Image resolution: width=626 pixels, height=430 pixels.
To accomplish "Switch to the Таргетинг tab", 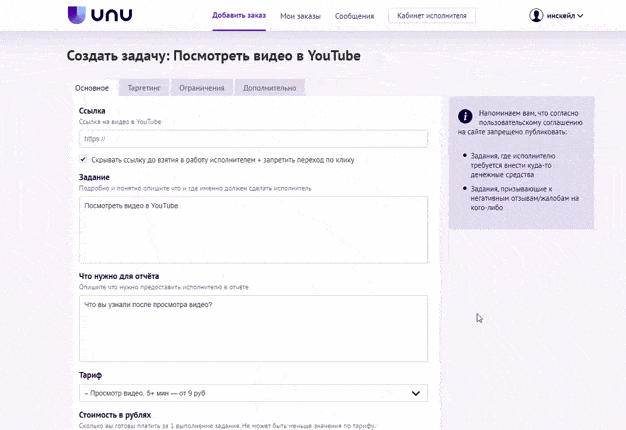I will pyautogui.click(x=144, y=88).
